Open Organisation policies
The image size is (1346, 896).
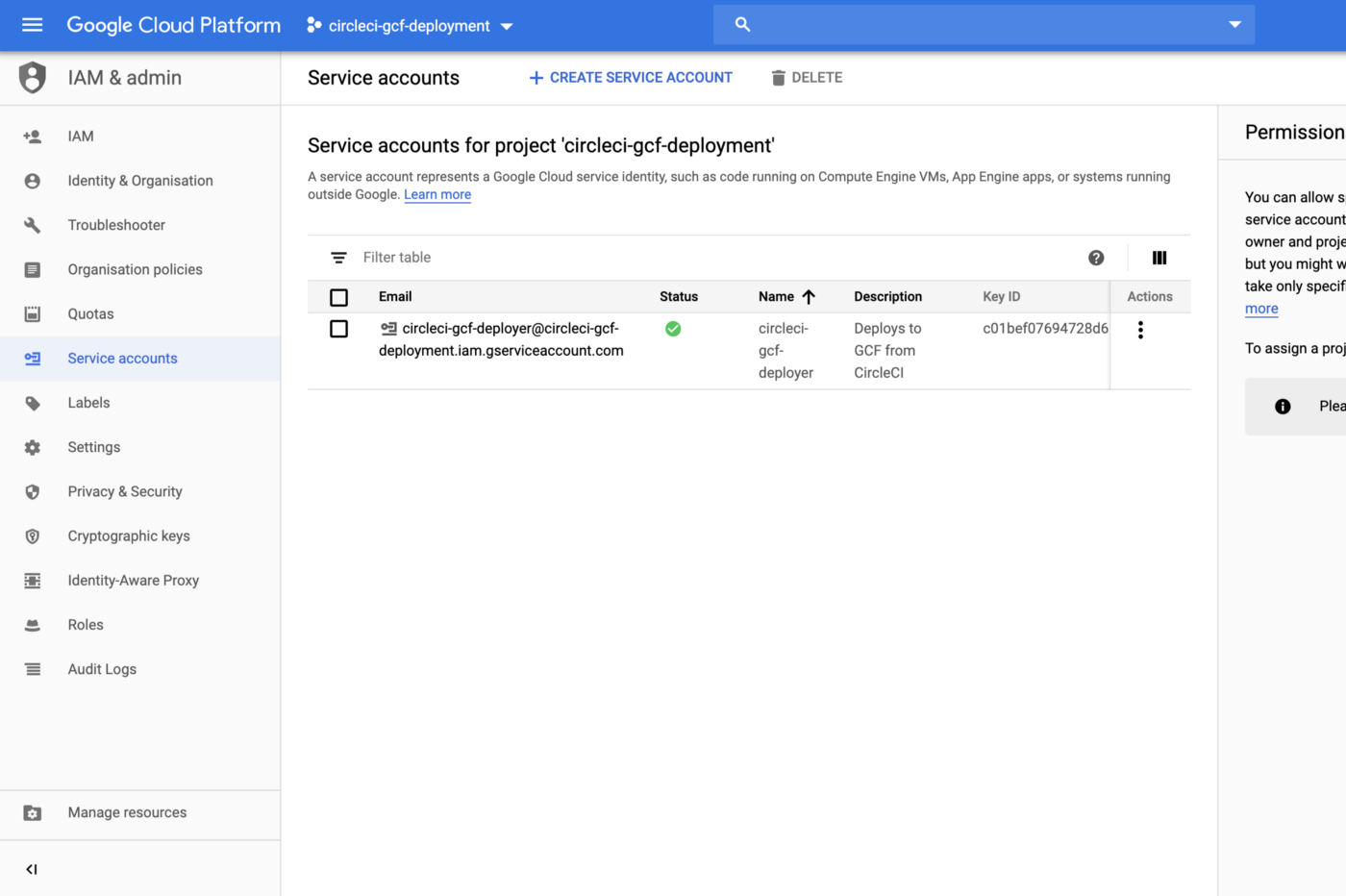coord(136,269)
